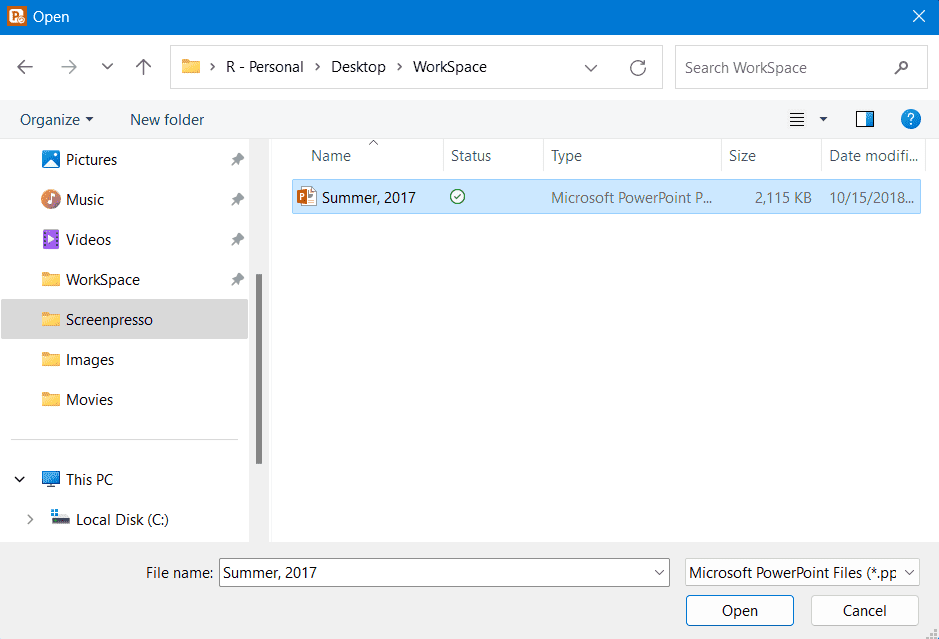Create a New folder
Screen dimensions: 939x639
pyautogui.click(x=167, y=120)
